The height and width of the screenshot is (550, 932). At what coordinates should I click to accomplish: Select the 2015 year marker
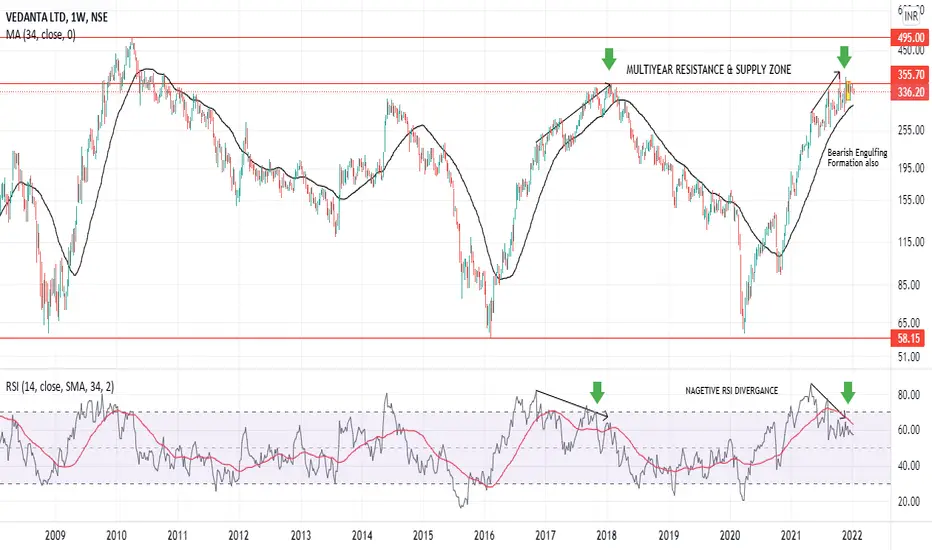point(423,536)
